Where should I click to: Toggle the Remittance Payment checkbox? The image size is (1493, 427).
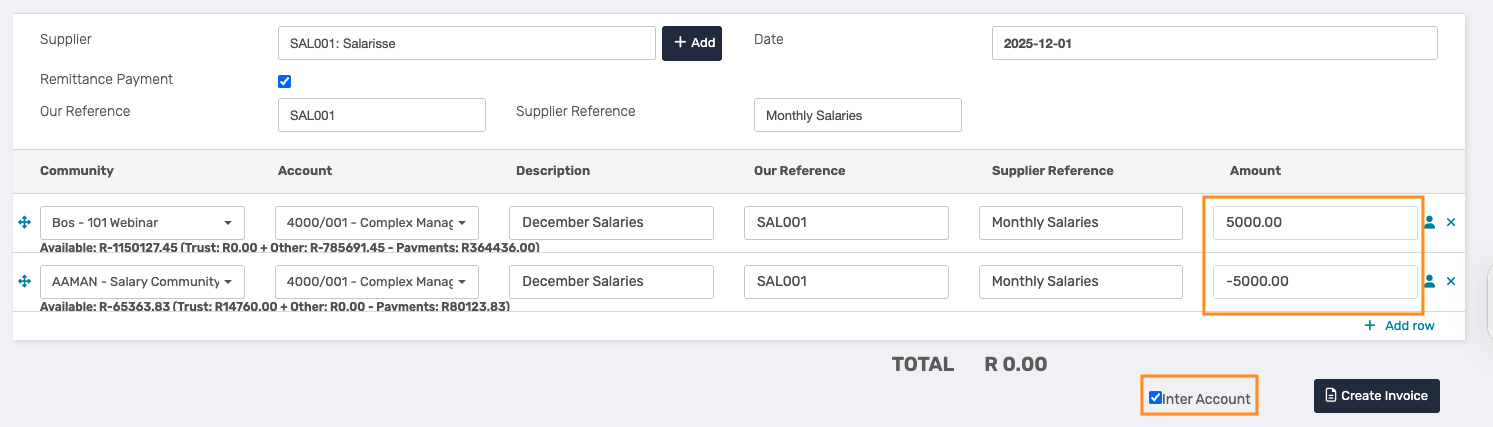tap(285, 82)
